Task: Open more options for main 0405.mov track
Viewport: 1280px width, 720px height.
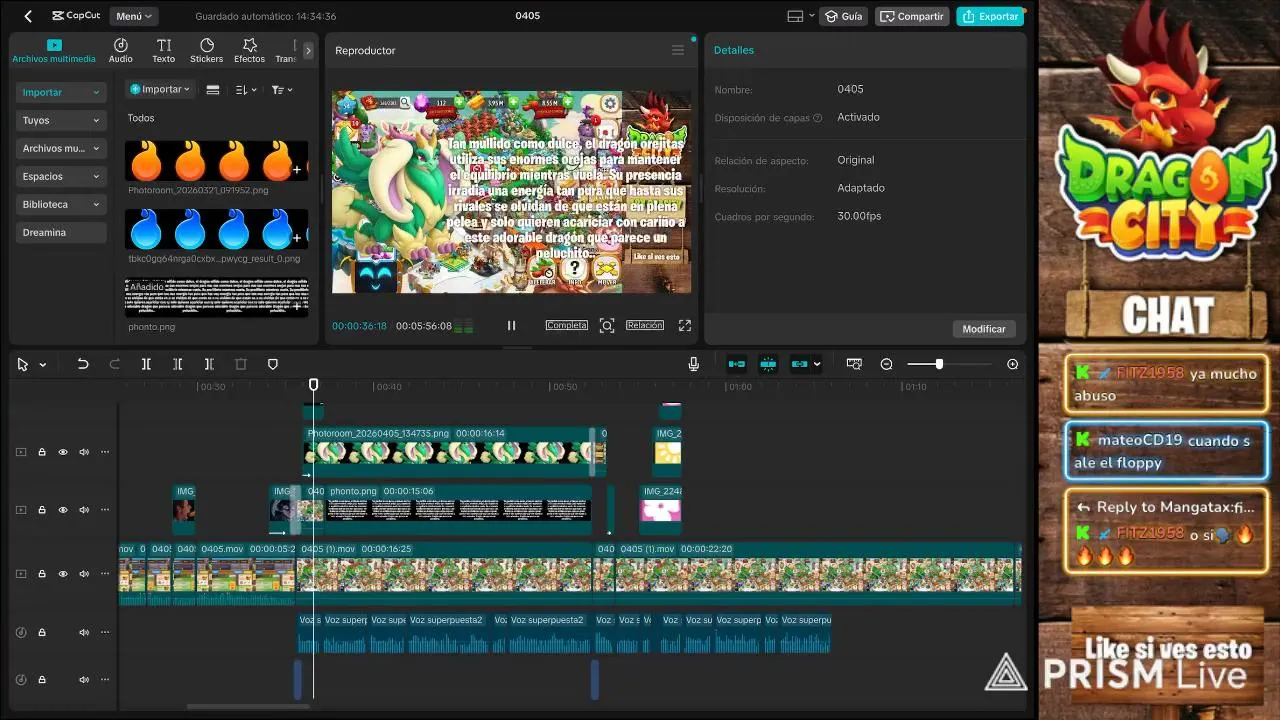Action: [x=104, y=575]
